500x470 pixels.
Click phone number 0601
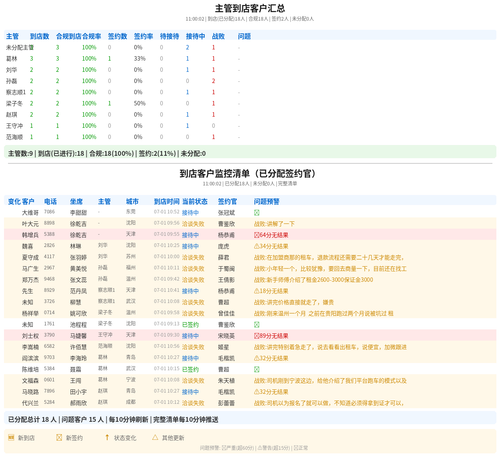click(49, 380)
